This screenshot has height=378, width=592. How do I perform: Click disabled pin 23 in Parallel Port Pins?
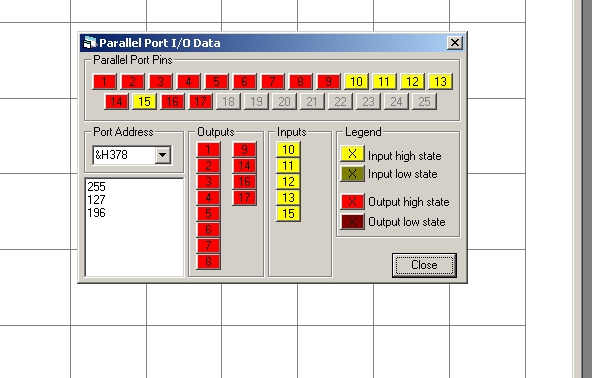[x=368, y=102]
